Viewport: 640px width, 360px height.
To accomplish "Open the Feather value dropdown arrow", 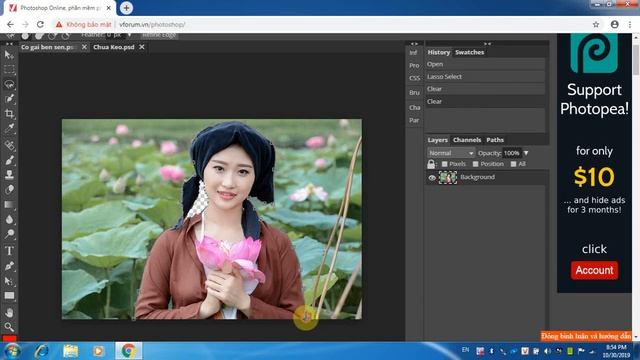I will [x=129, y=35].
